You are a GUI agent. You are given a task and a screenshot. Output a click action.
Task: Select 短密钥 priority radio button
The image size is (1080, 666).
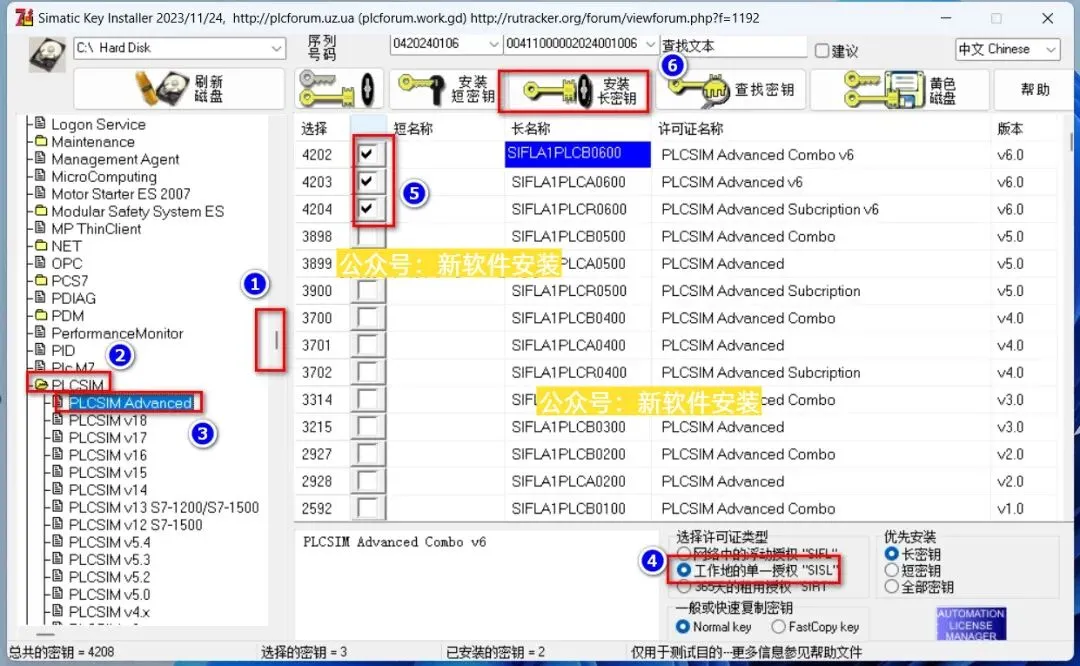click(x=891, y=570)
